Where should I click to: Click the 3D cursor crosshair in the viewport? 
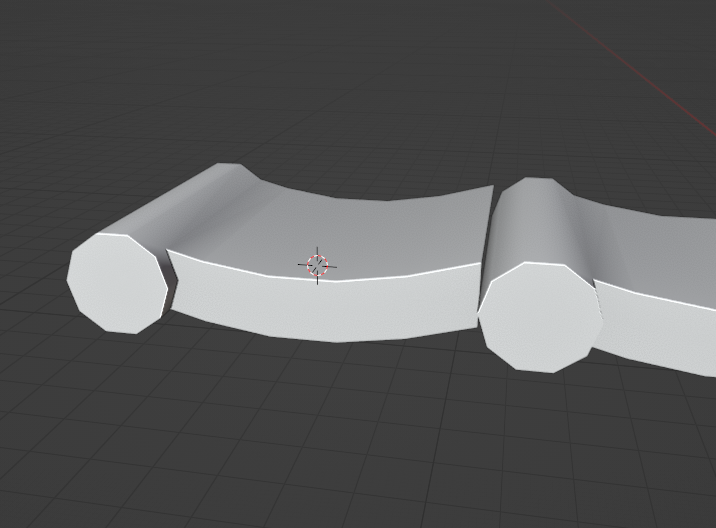[317, 265]
